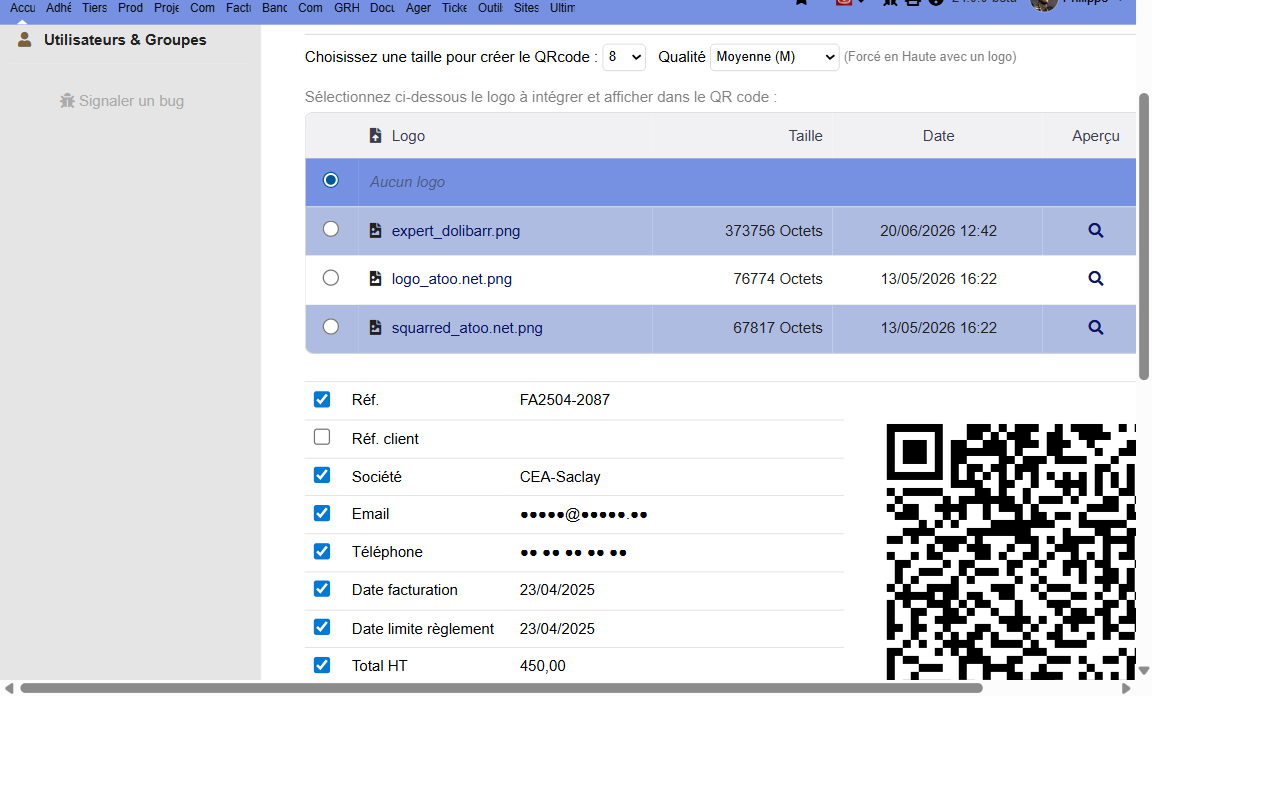
Task: Go to the Projets top menu
Action: point(166,8)
